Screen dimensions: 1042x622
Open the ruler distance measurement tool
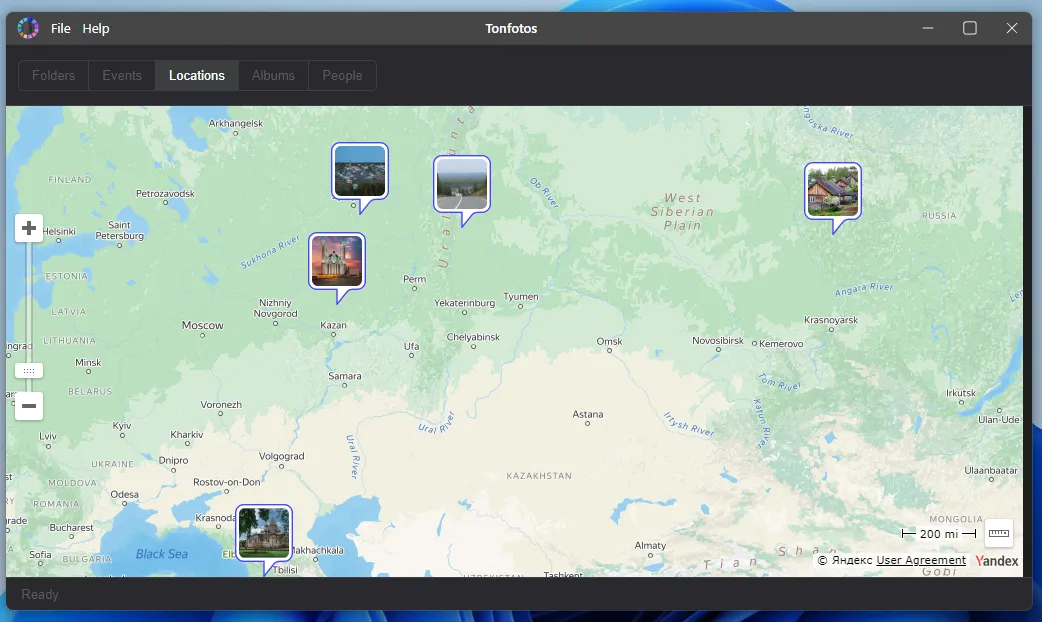[x=999, y=534]
